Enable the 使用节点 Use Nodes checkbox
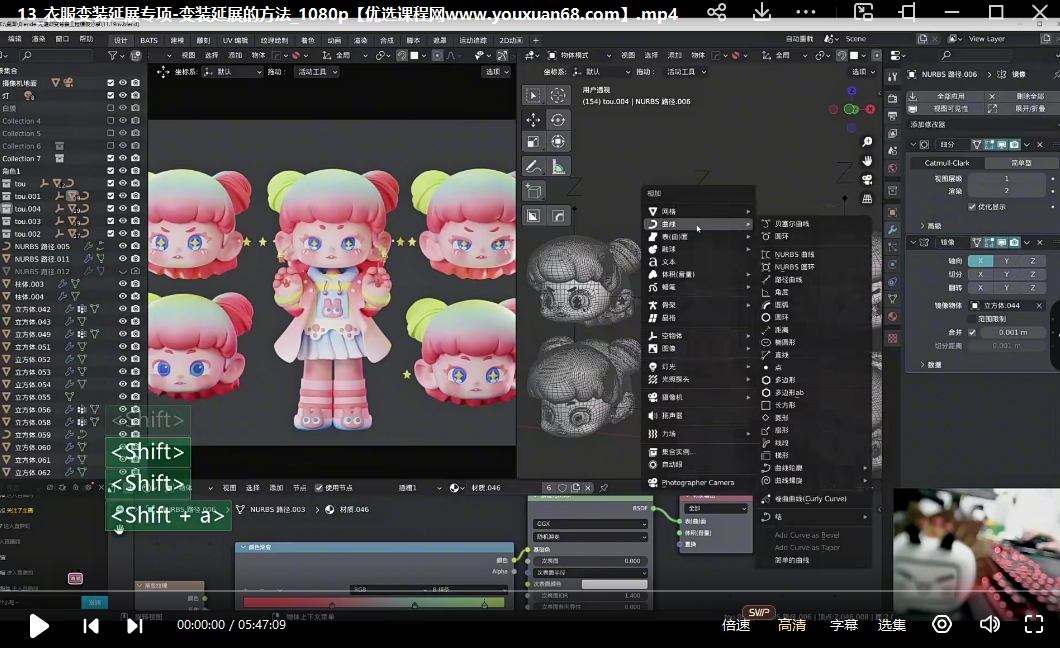Viewport: 1060px width, 648px height. (318, 488)
